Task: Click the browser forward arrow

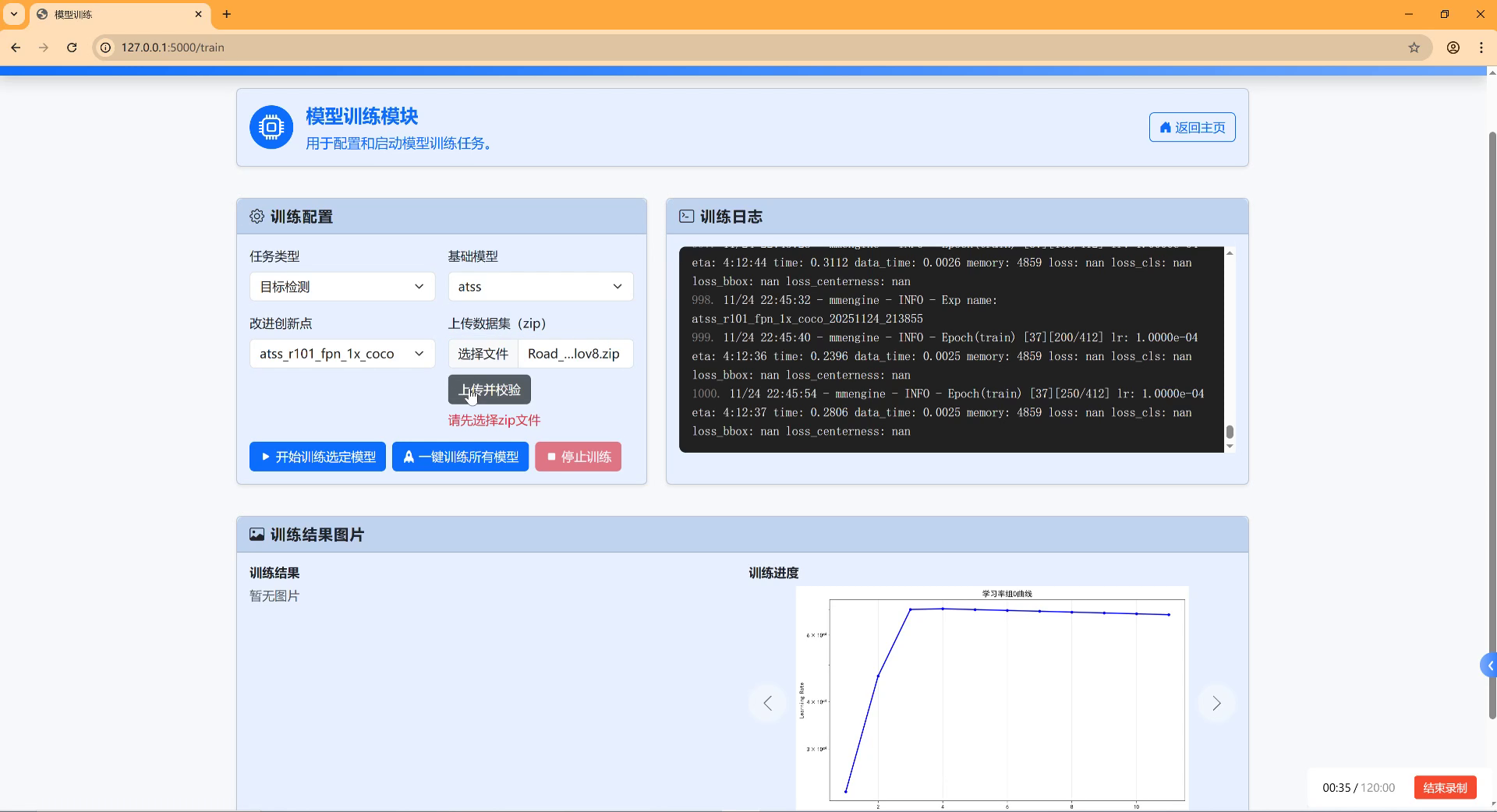Action: 44,48
